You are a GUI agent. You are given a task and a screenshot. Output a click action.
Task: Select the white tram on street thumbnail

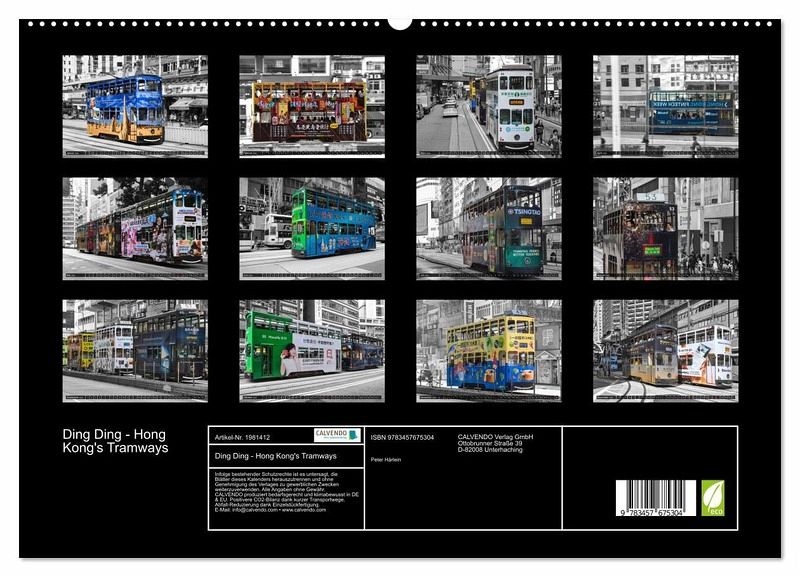(x=489, y=106)
